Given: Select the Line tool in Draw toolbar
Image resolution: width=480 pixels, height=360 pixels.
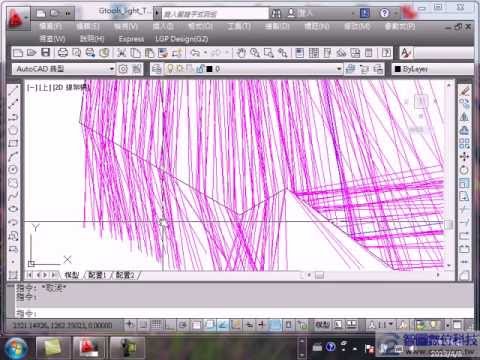Looking at the screenshot, I should click(13, 90).
